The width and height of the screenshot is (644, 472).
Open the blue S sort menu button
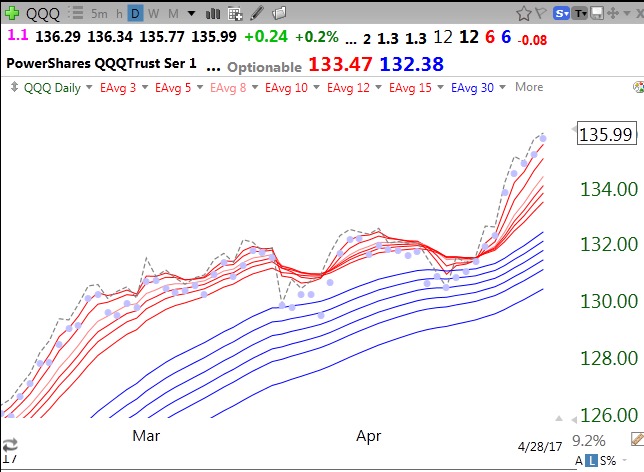[561, 14]
